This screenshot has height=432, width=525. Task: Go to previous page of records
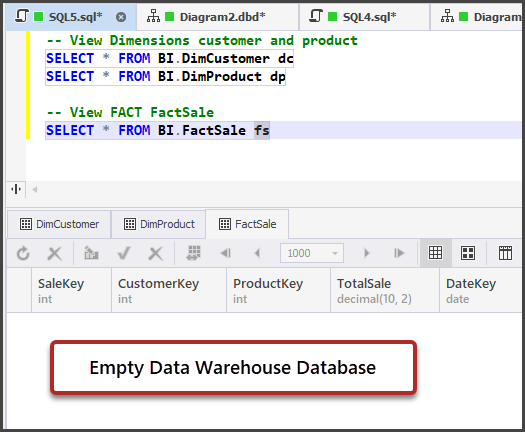(x=257, y=253)
